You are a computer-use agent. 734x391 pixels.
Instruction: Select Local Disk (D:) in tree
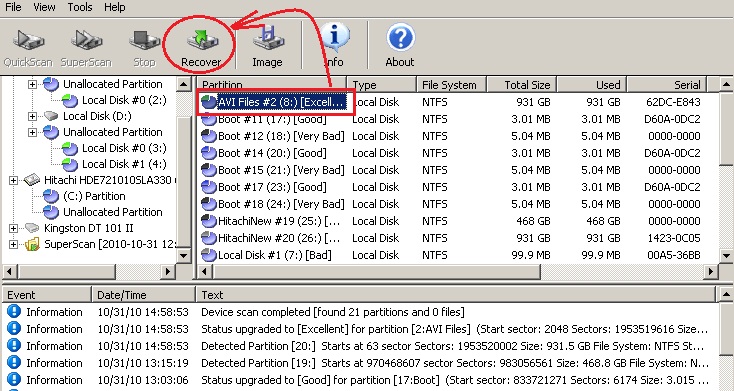97,116
